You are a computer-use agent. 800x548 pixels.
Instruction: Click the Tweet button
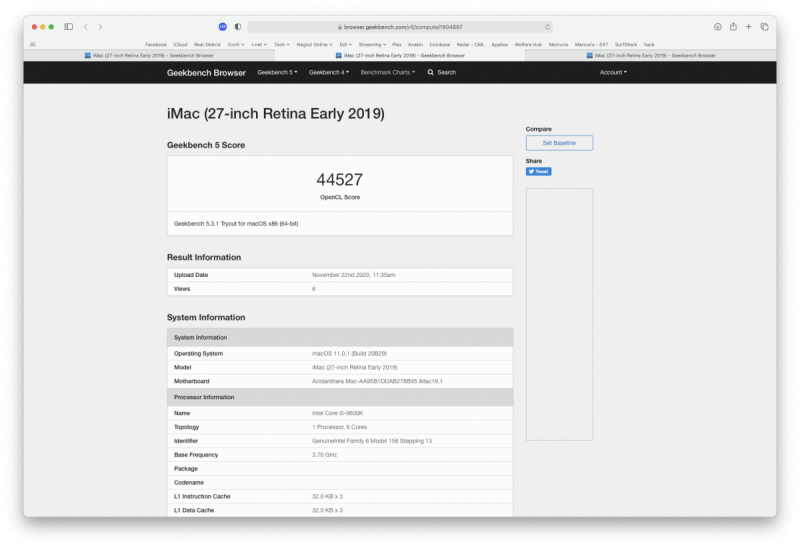coord(538,171)
